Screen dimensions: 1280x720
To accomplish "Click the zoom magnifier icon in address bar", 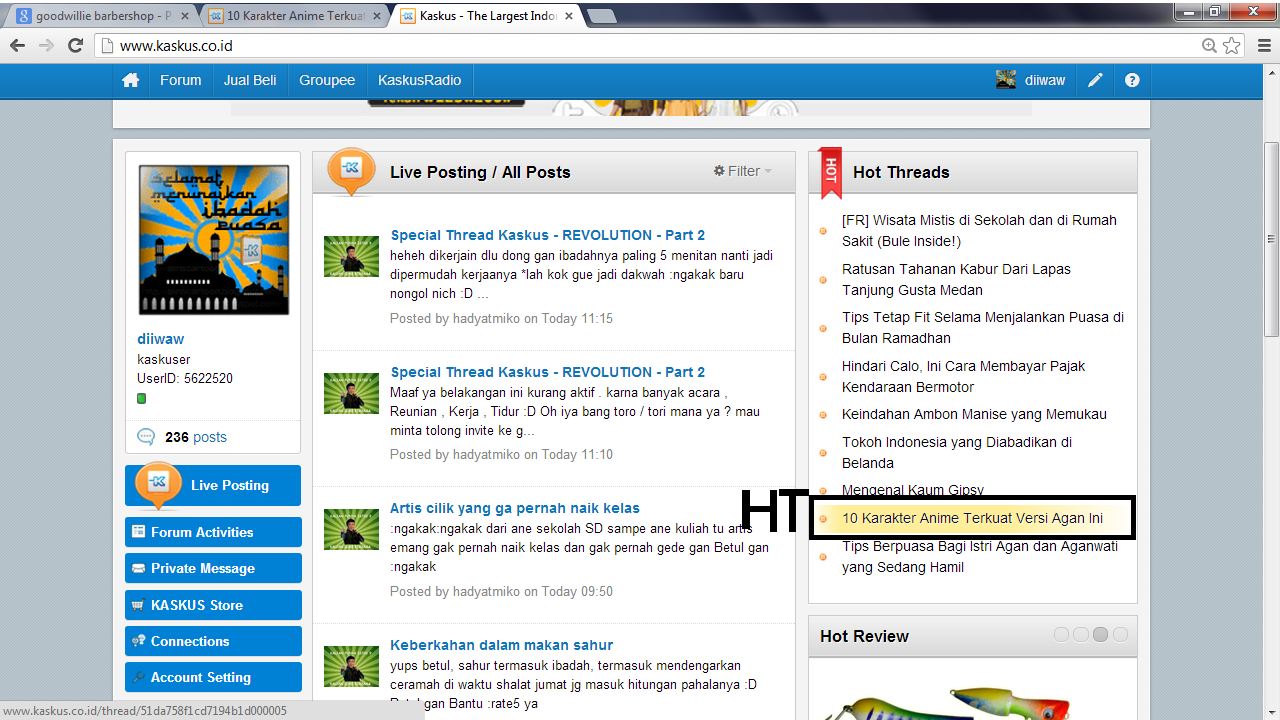I will point(1210,45).
